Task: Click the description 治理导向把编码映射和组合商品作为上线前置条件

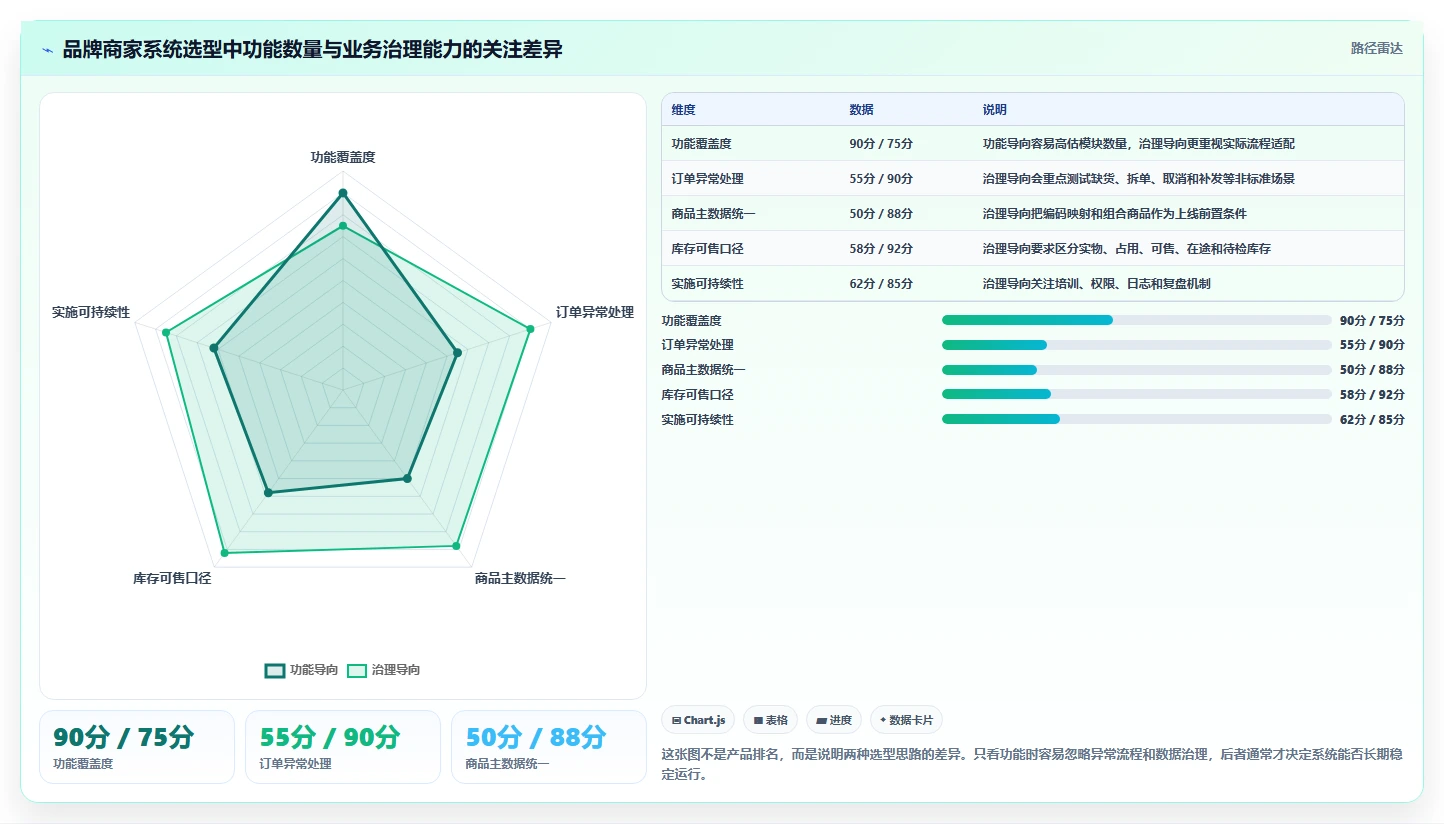Action: [1115, 214]
